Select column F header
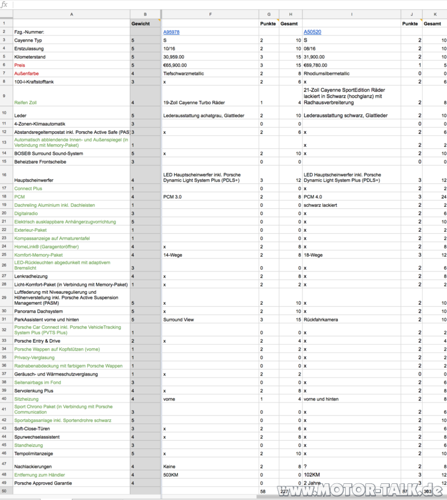 pos(210,14)
